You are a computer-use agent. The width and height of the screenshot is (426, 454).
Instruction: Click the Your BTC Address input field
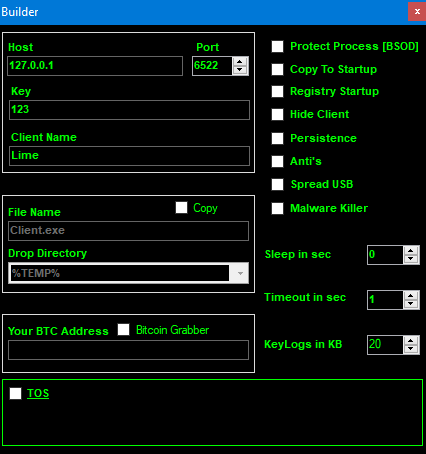[128, 350]
